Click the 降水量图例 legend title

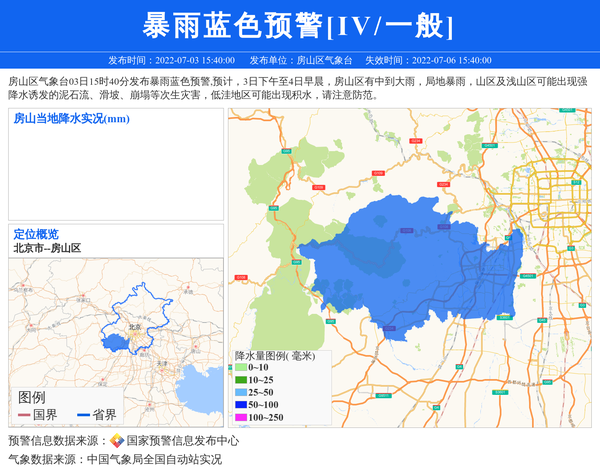(274, 355)
